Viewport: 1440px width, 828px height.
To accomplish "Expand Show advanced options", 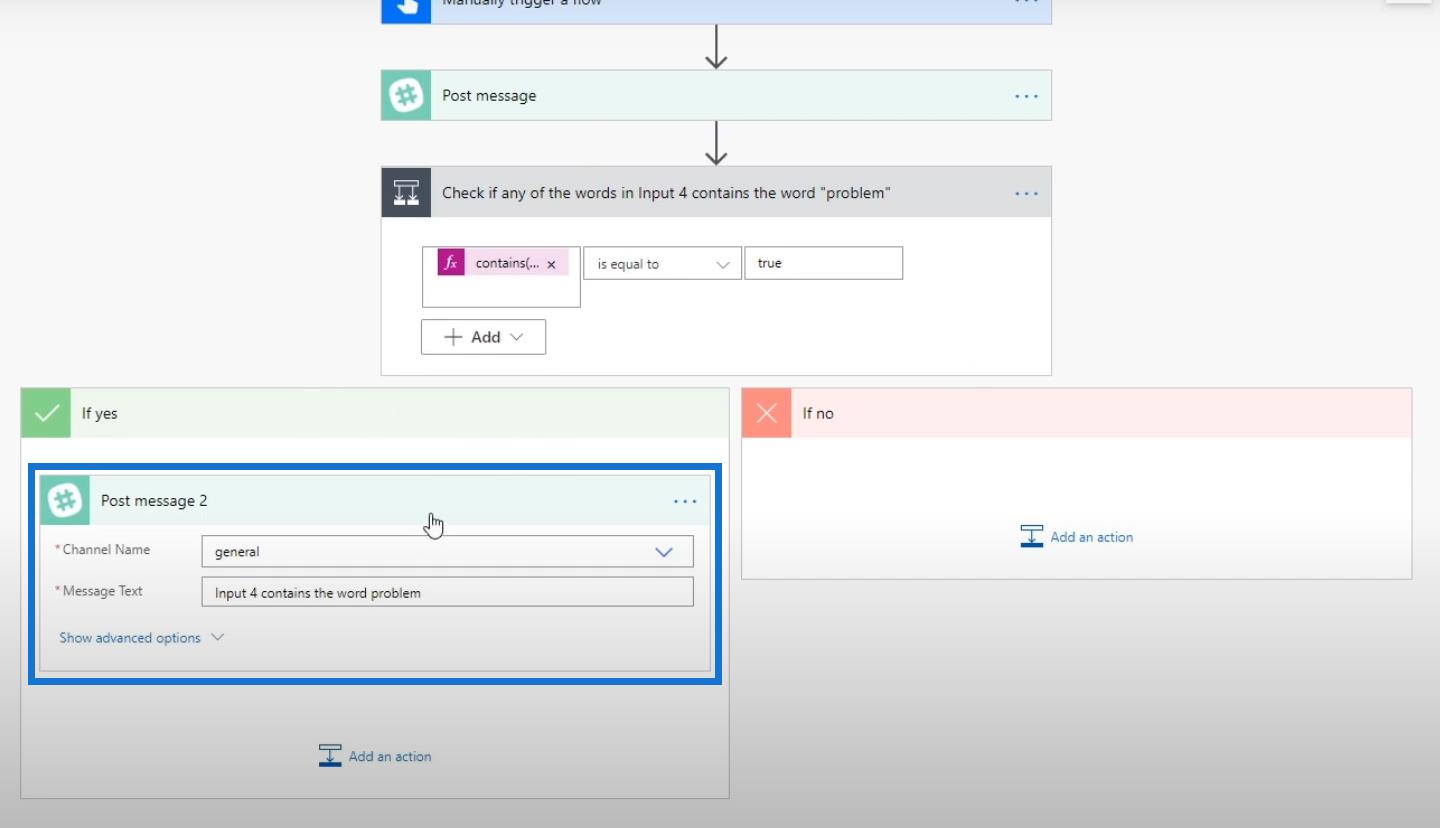I will pyautogui.click(x=141, y=638).
